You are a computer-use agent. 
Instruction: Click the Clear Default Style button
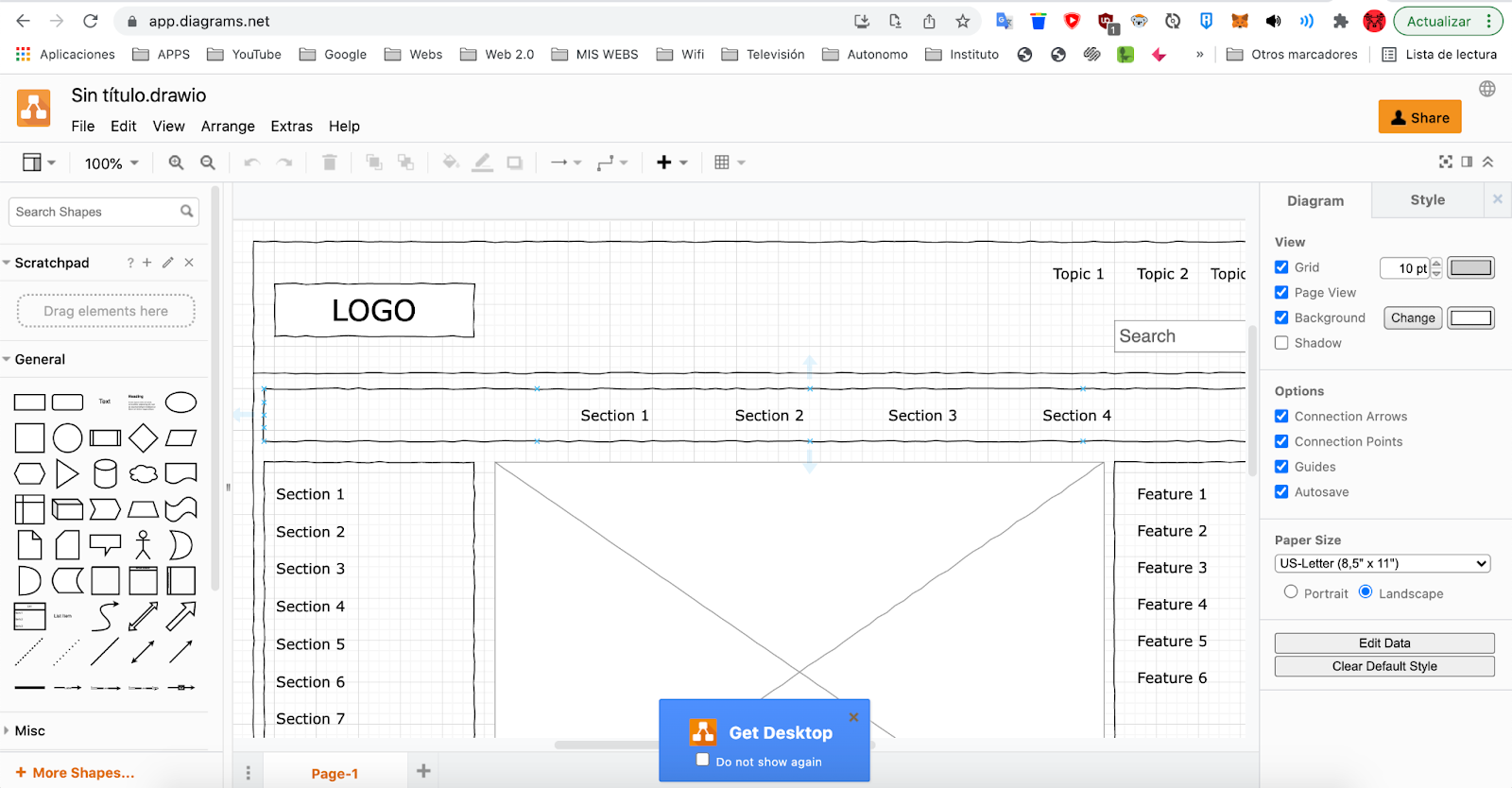[x=1383, y=666]
